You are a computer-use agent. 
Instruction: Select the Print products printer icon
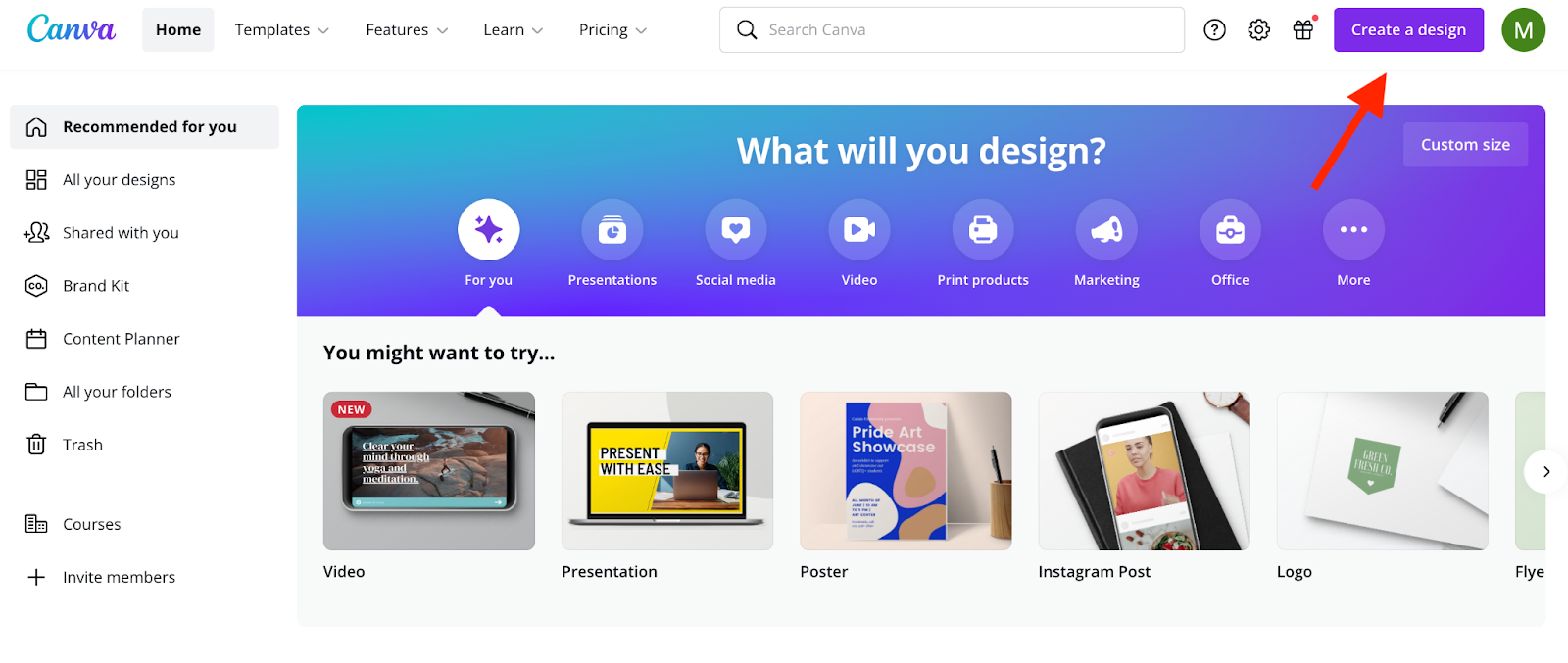point(983,230)
